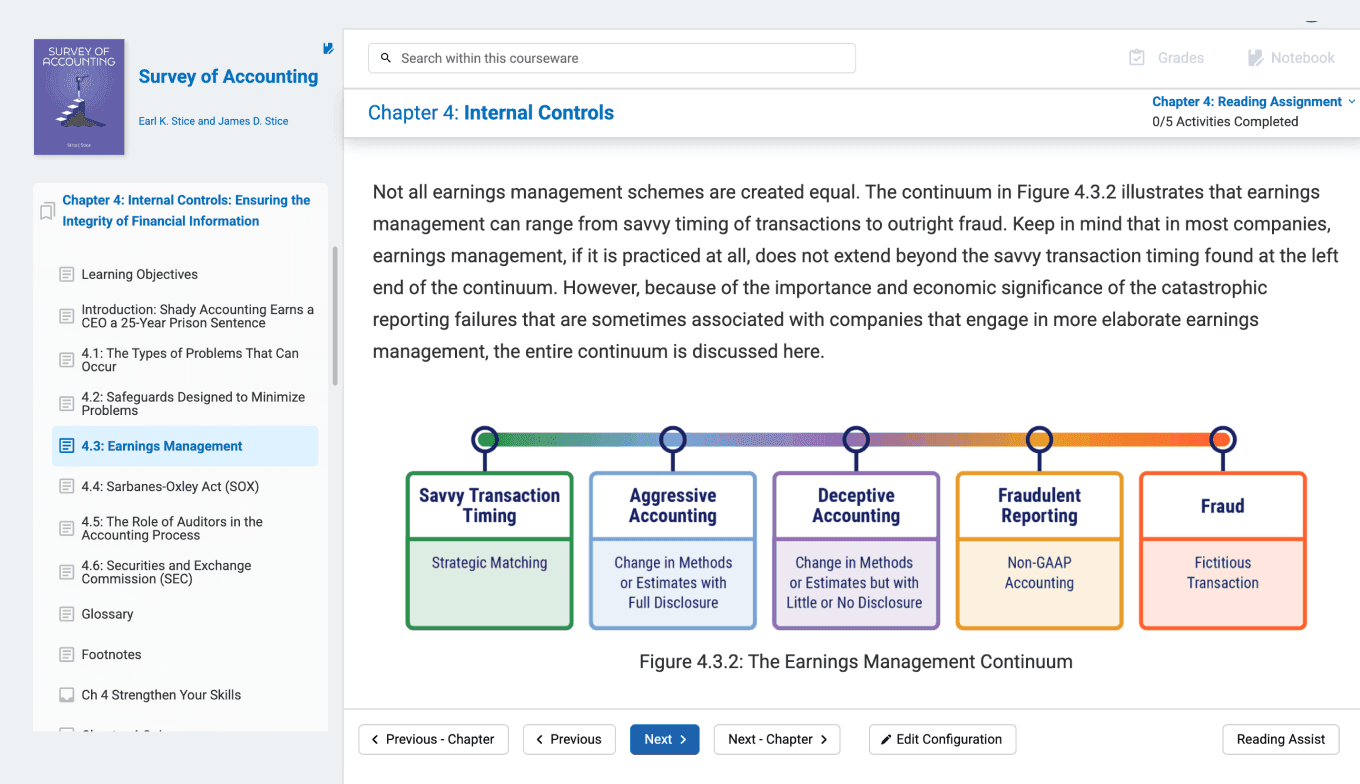Viewport: 1360px width, 784px height.
Task: Click the Fraudulent Reporting box
Action: (x=1040, y=551)
